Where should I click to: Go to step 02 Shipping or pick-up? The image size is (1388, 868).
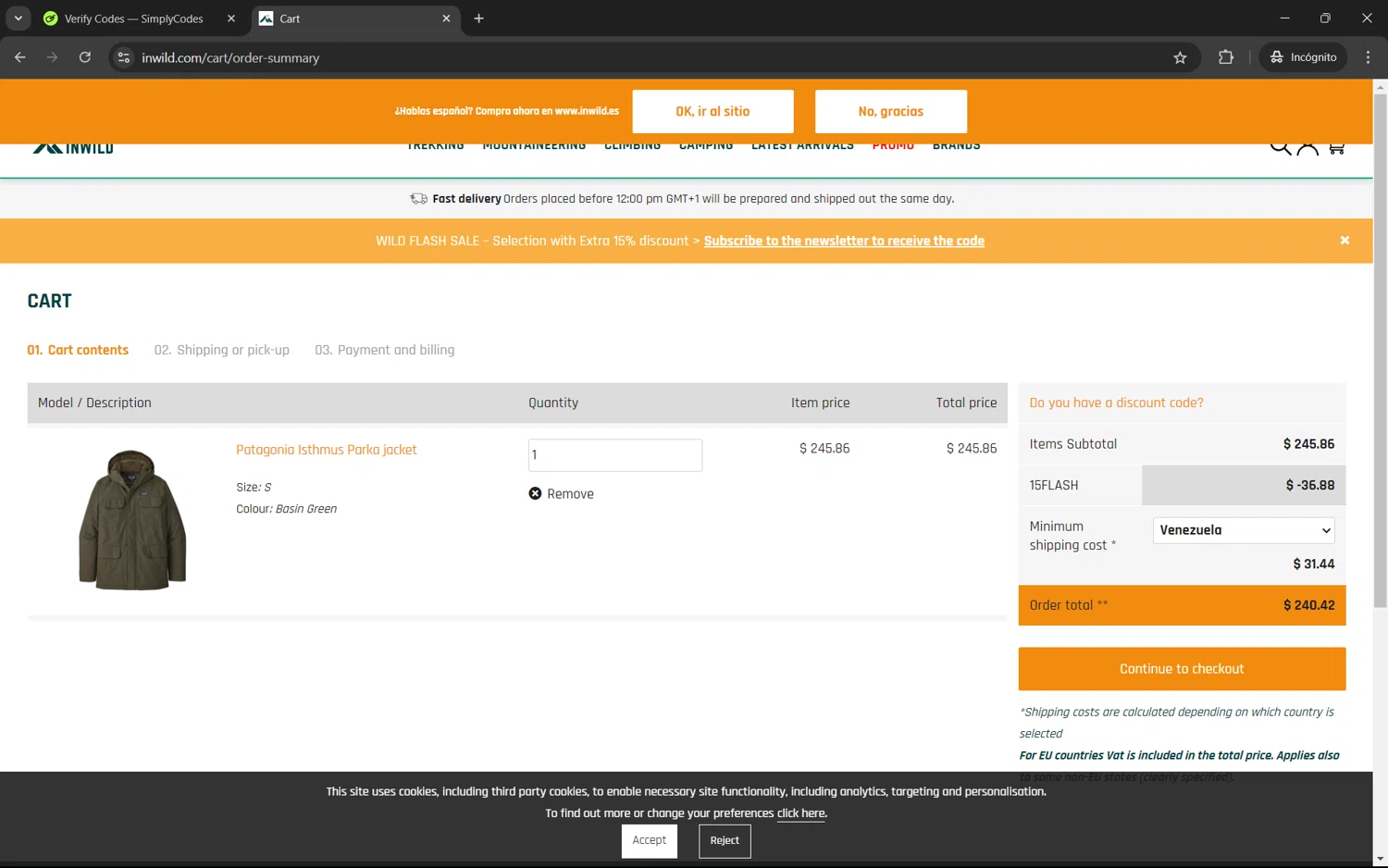[222, 350]
